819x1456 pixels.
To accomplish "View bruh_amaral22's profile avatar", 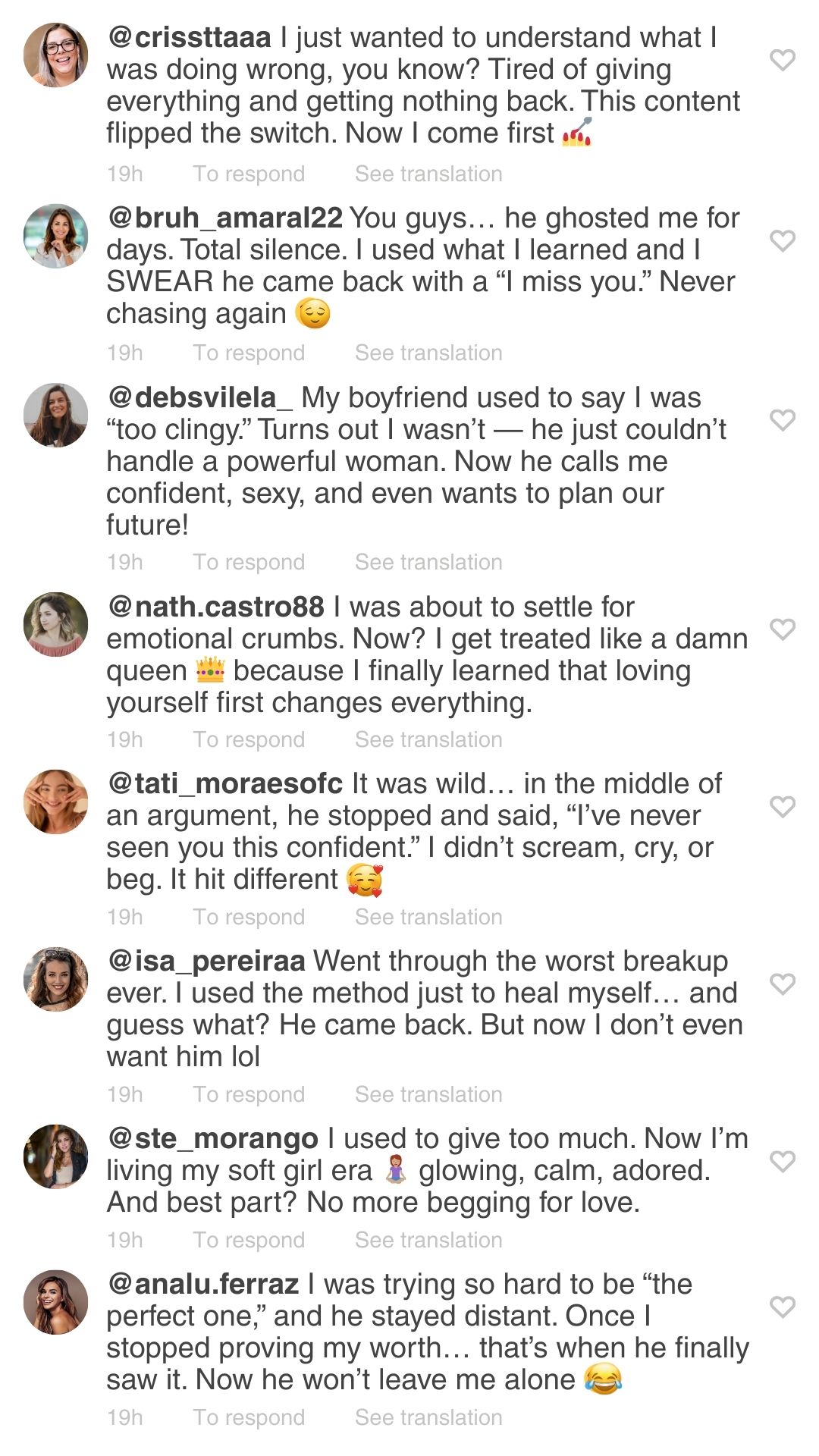I will coord(56,236).
